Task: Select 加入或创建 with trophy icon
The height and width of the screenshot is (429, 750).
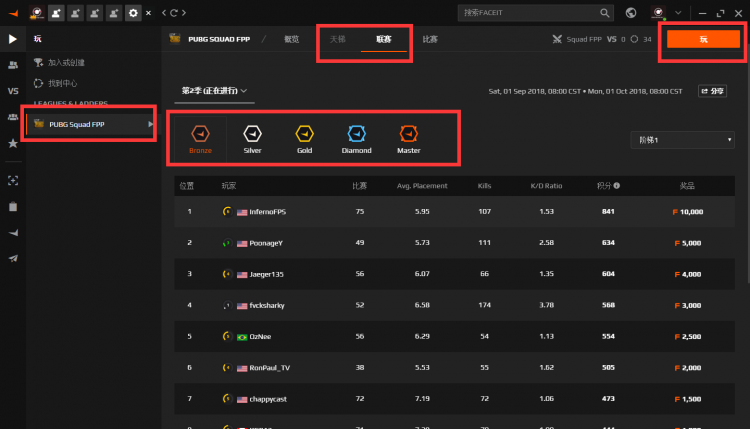Action: click(x=59, y=63)
